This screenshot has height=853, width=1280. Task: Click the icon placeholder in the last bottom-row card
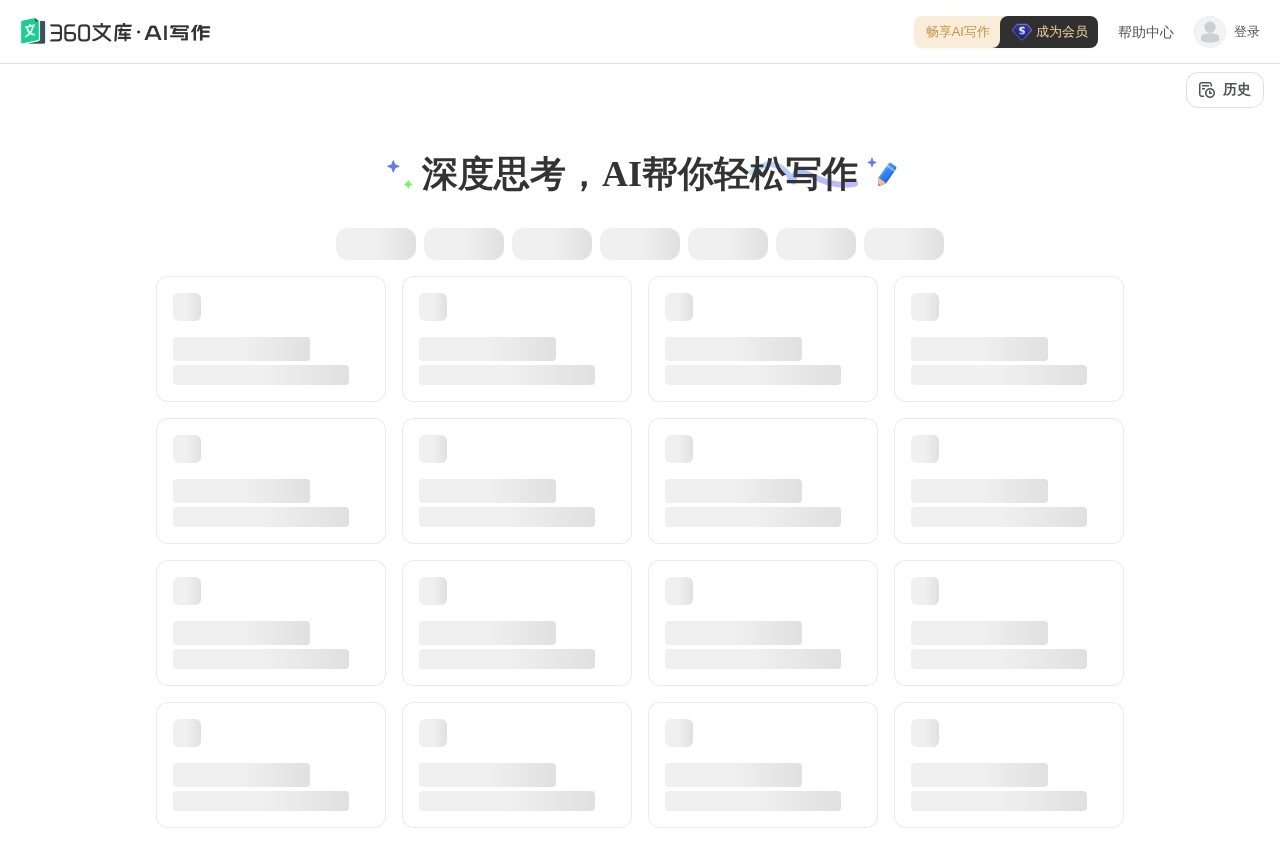(925, 733)
